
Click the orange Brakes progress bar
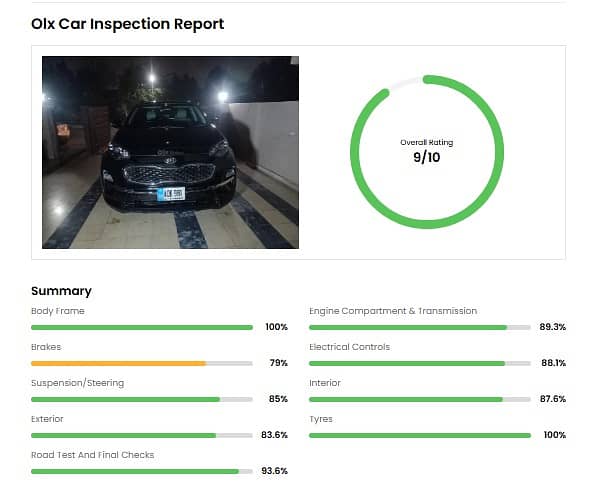click(141, 363)
